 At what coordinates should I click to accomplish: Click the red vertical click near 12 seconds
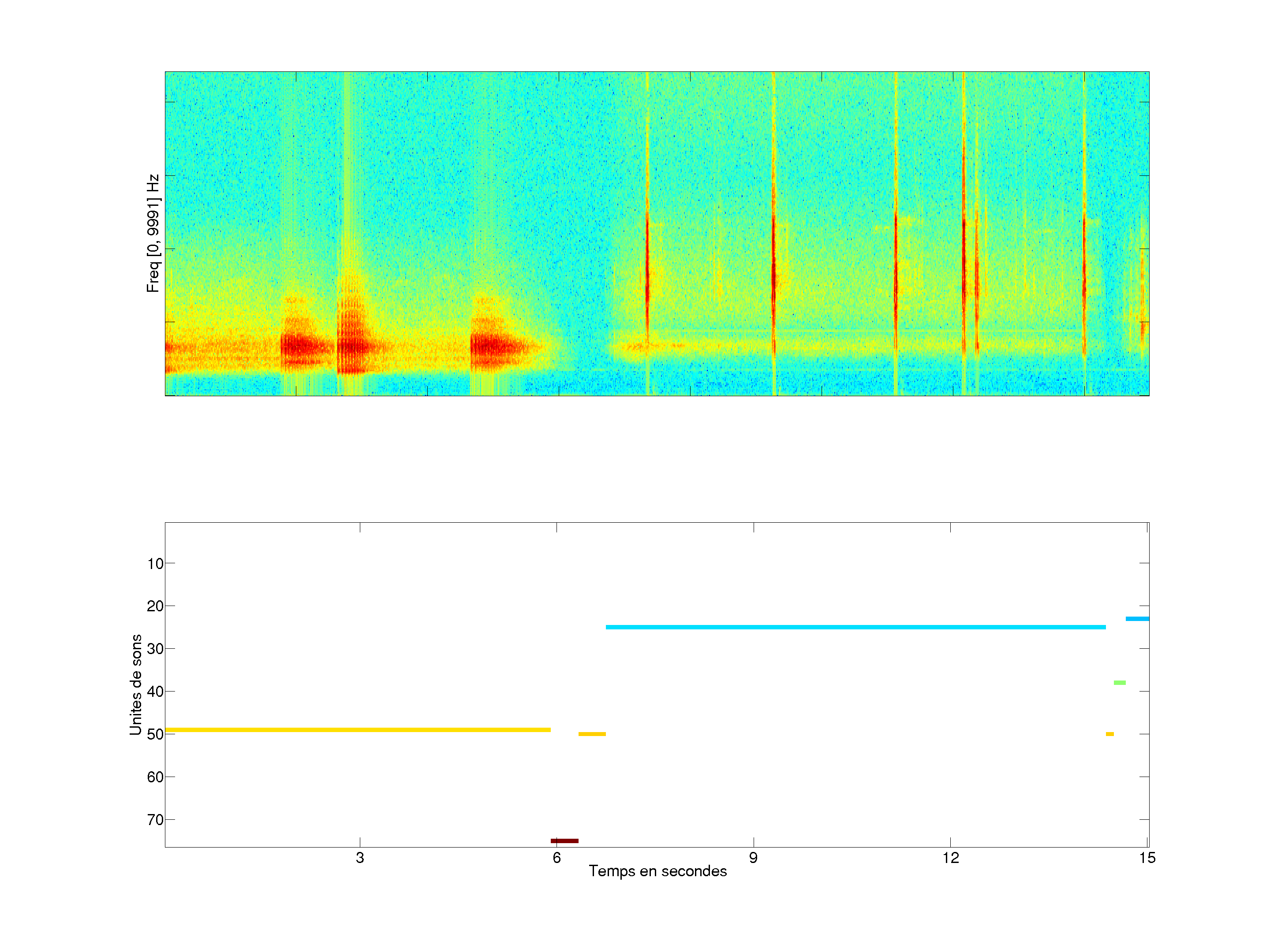(x=964, y=258)
